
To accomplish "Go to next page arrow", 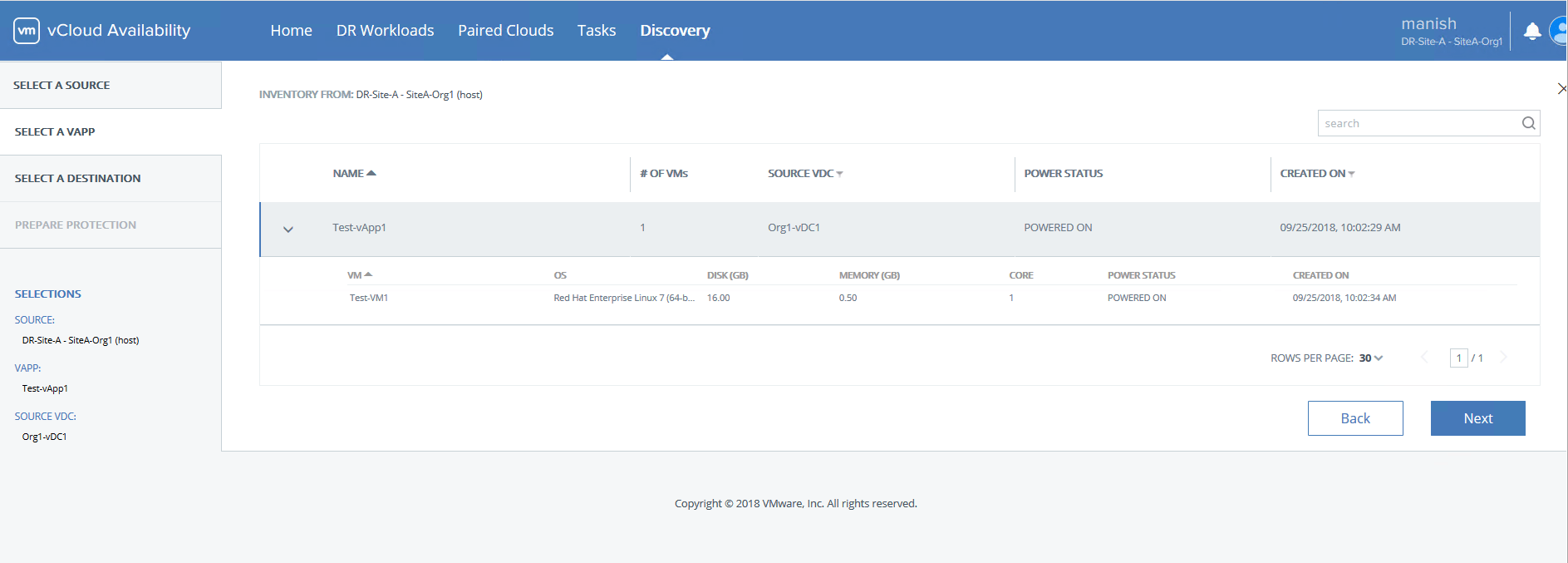I will [1503, 358].
